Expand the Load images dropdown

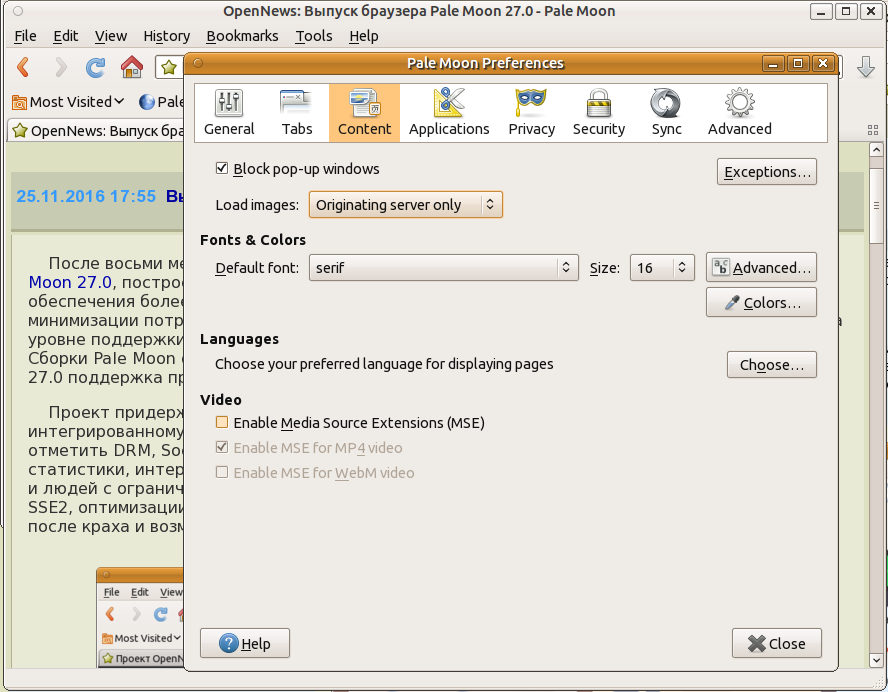tap(405, 205)
